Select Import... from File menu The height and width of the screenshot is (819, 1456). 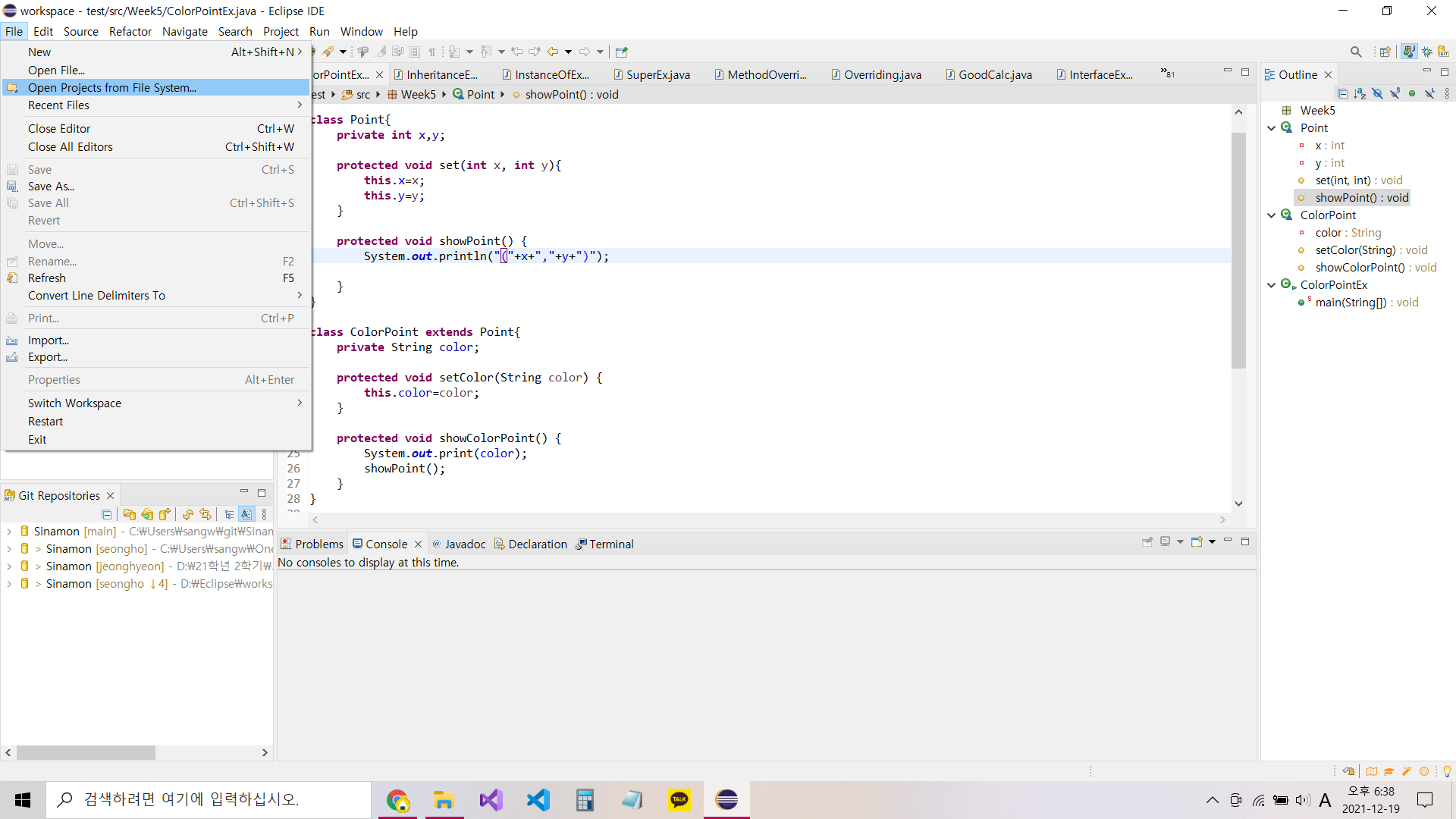point(49,340)
